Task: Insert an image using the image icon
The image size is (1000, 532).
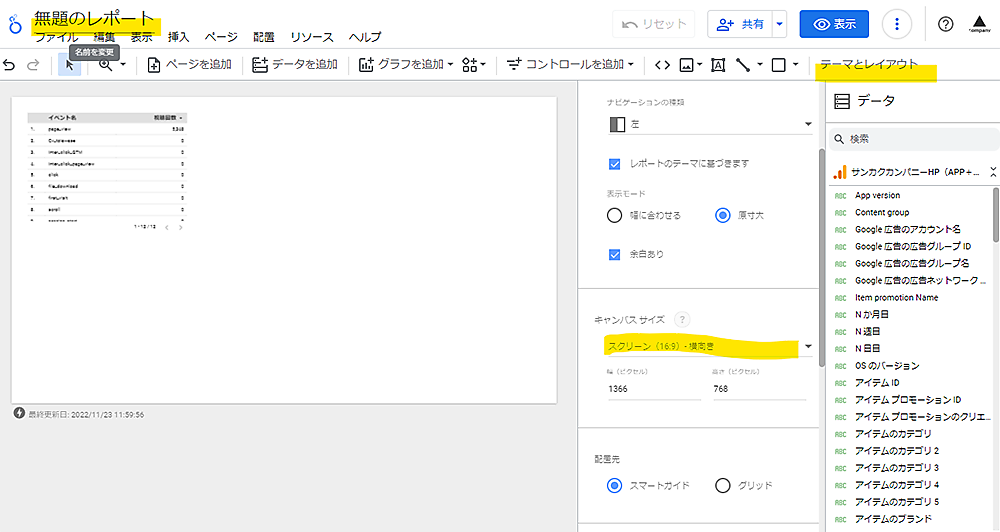Action: tap(686, 65)
